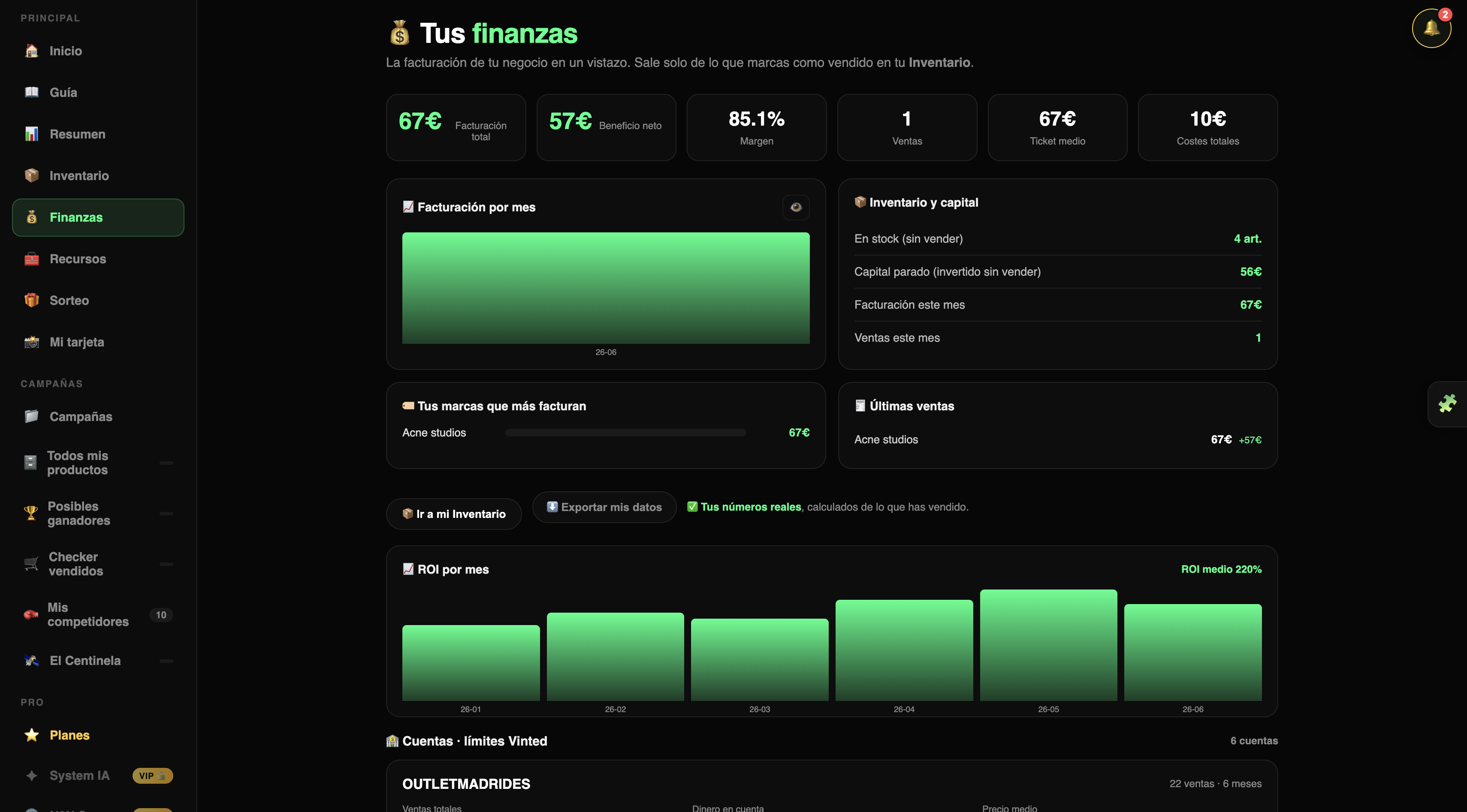The image size is (1467, 812).
Task: Open Sorteo from the sidebar
Action: pos(98,301)
